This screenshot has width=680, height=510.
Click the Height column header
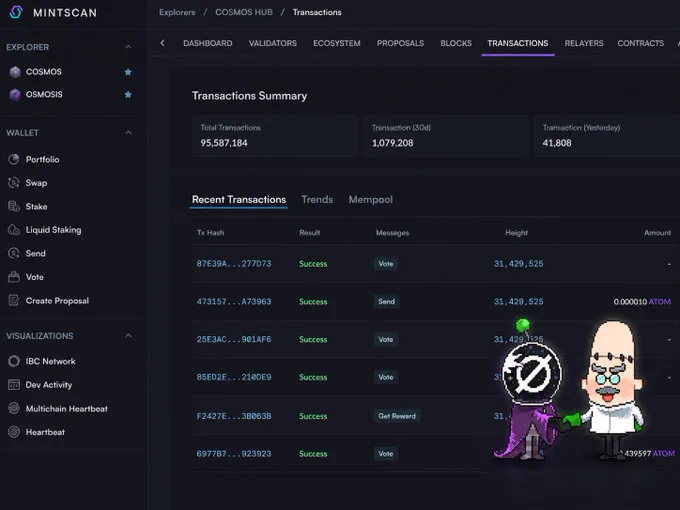pyautogui.click(x=517, y=233)
